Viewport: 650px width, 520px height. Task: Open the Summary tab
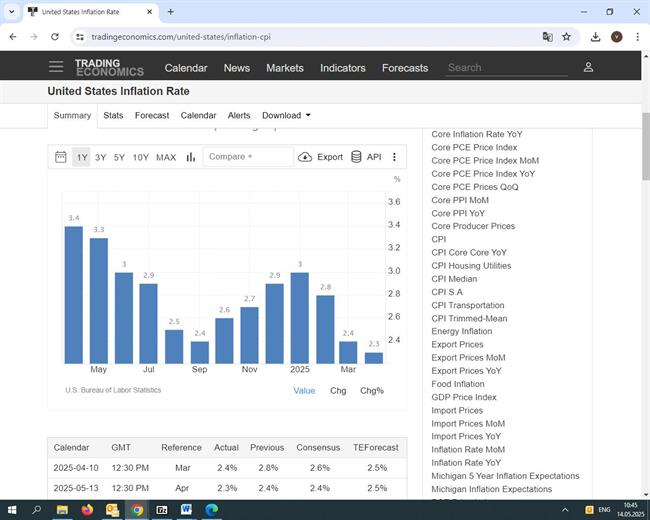tap(72, 115)
